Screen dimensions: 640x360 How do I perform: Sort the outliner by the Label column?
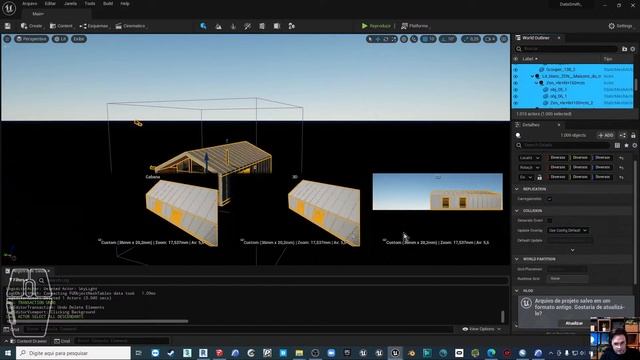click(x=530, y=59)
